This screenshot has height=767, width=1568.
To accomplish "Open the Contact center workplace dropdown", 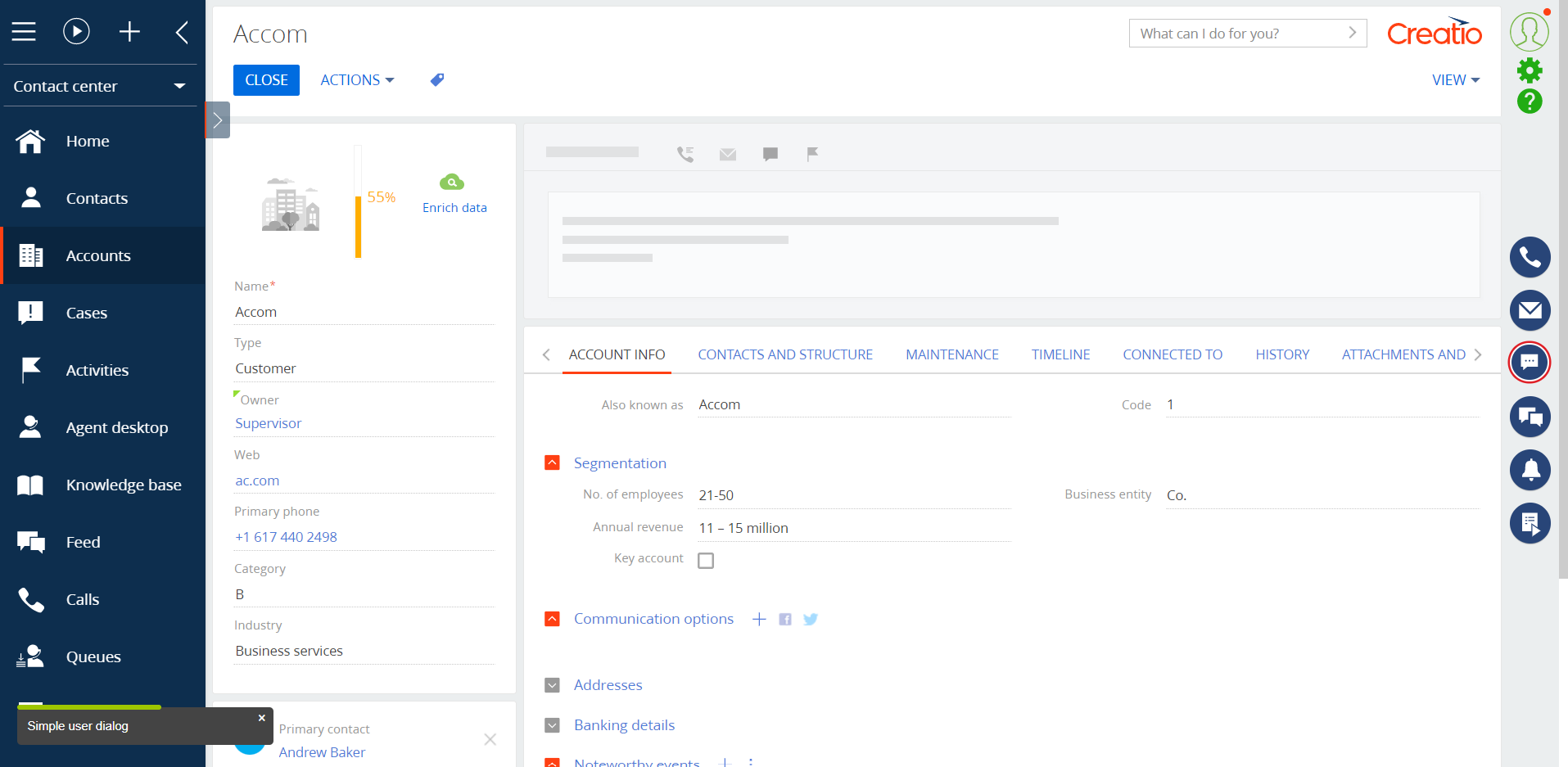I will [100, 85].
